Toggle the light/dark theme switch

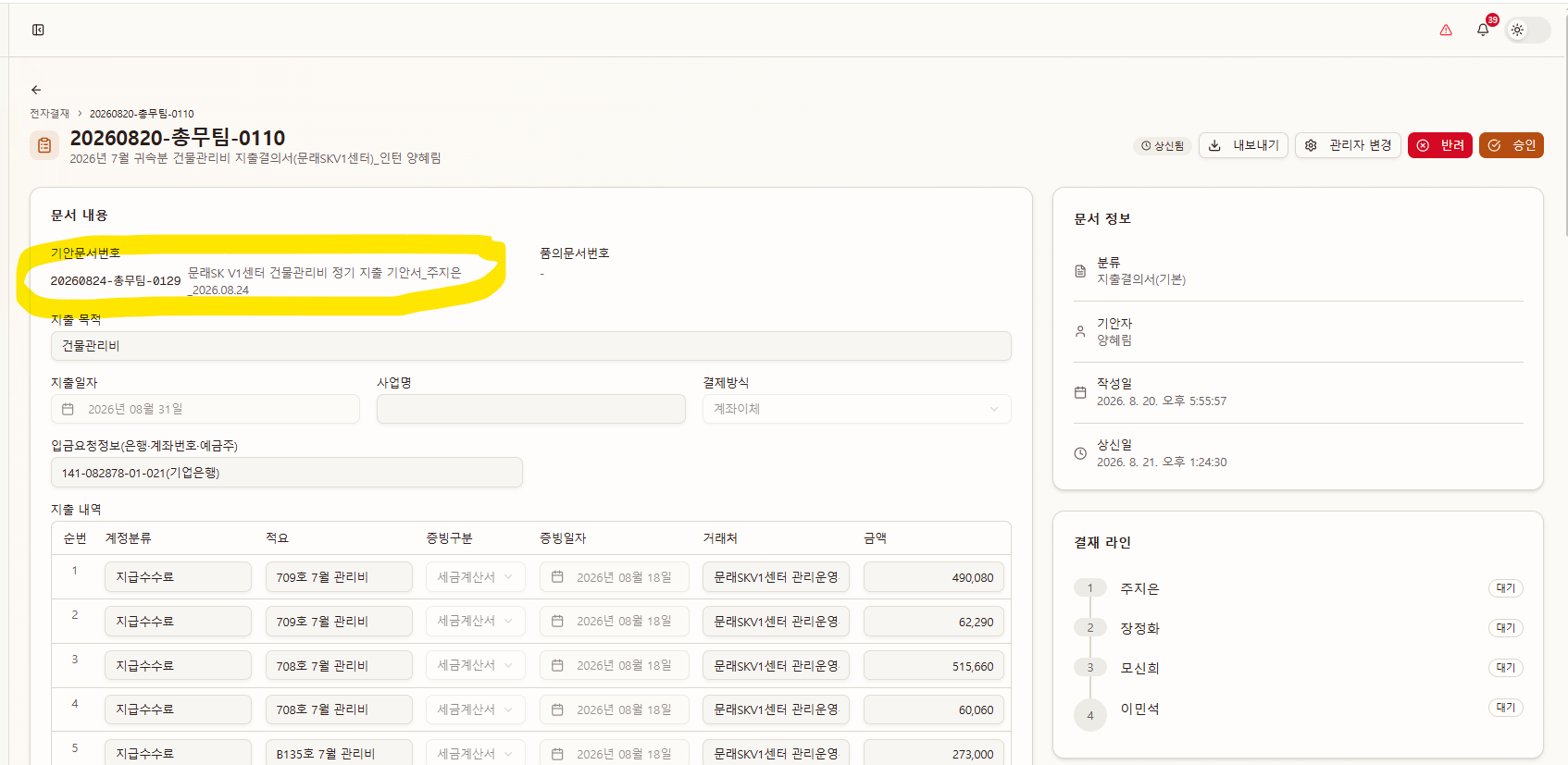(1527, 30)
